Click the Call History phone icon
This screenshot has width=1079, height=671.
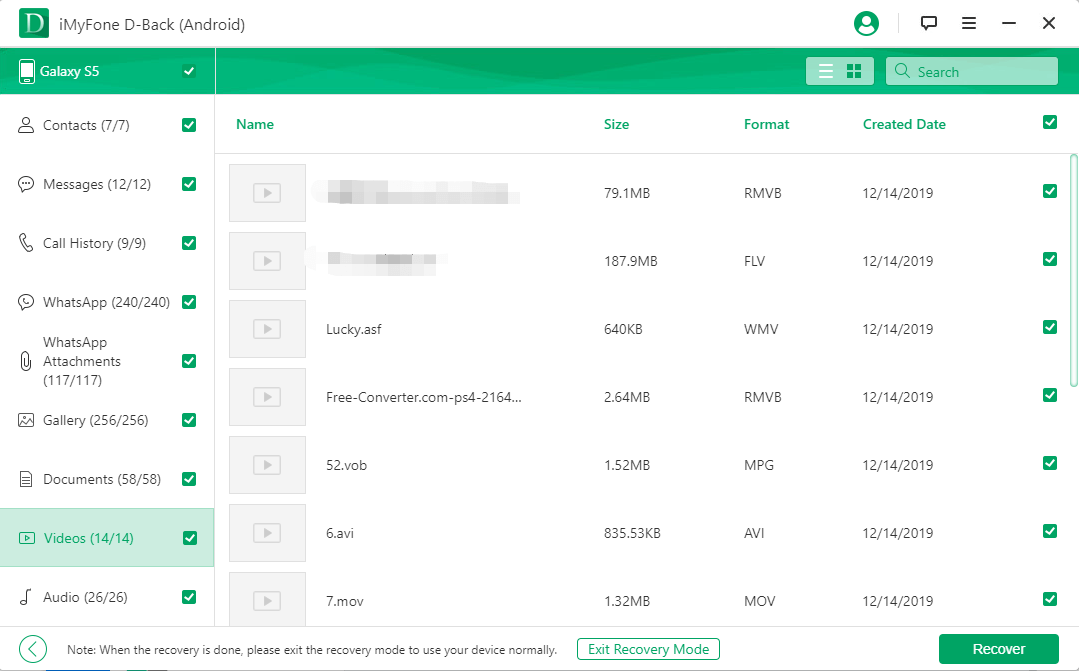(25, 243)
